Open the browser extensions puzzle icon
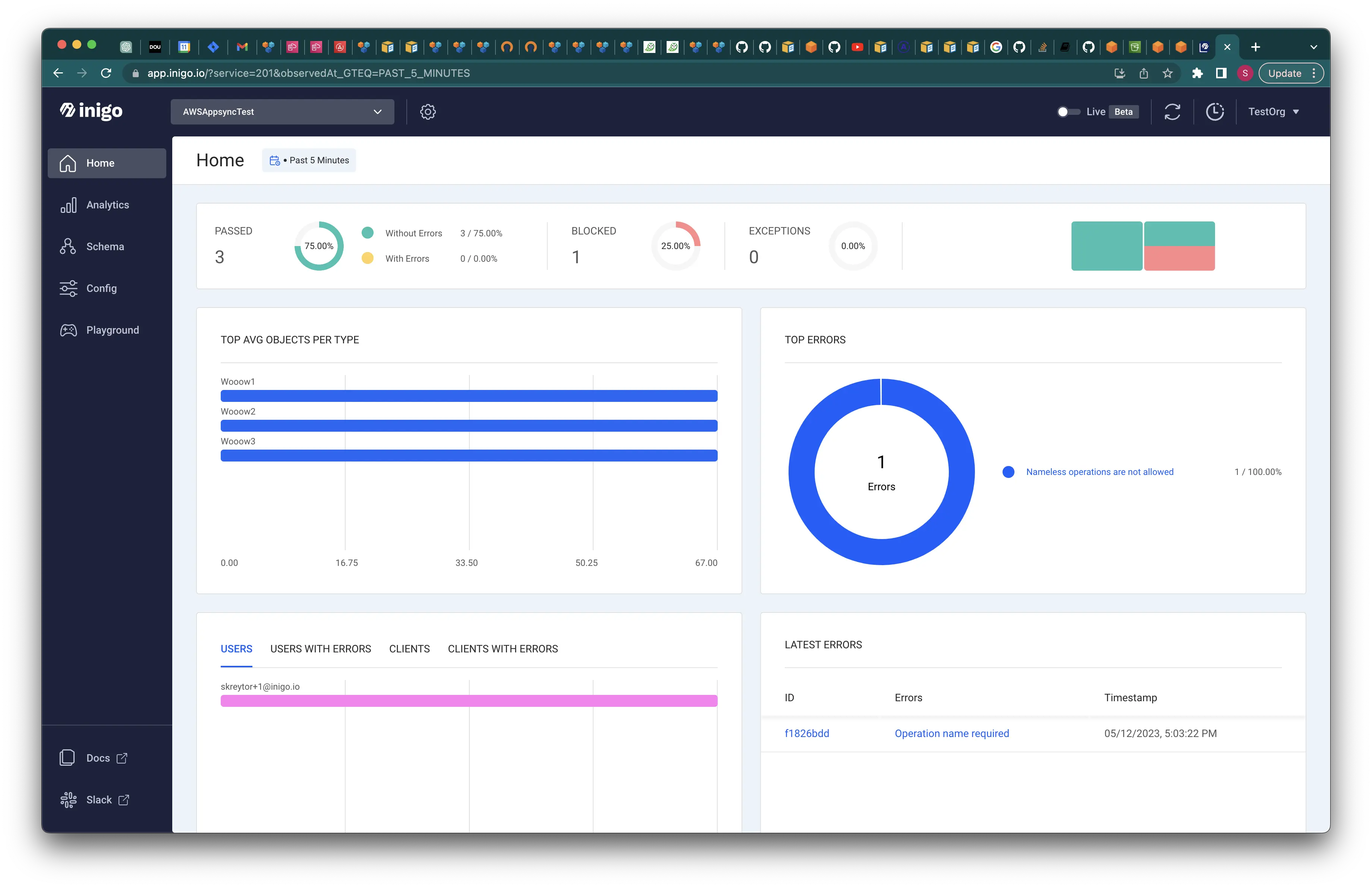The height and width of the screenshot is (888, 1372). (1197, 73)
